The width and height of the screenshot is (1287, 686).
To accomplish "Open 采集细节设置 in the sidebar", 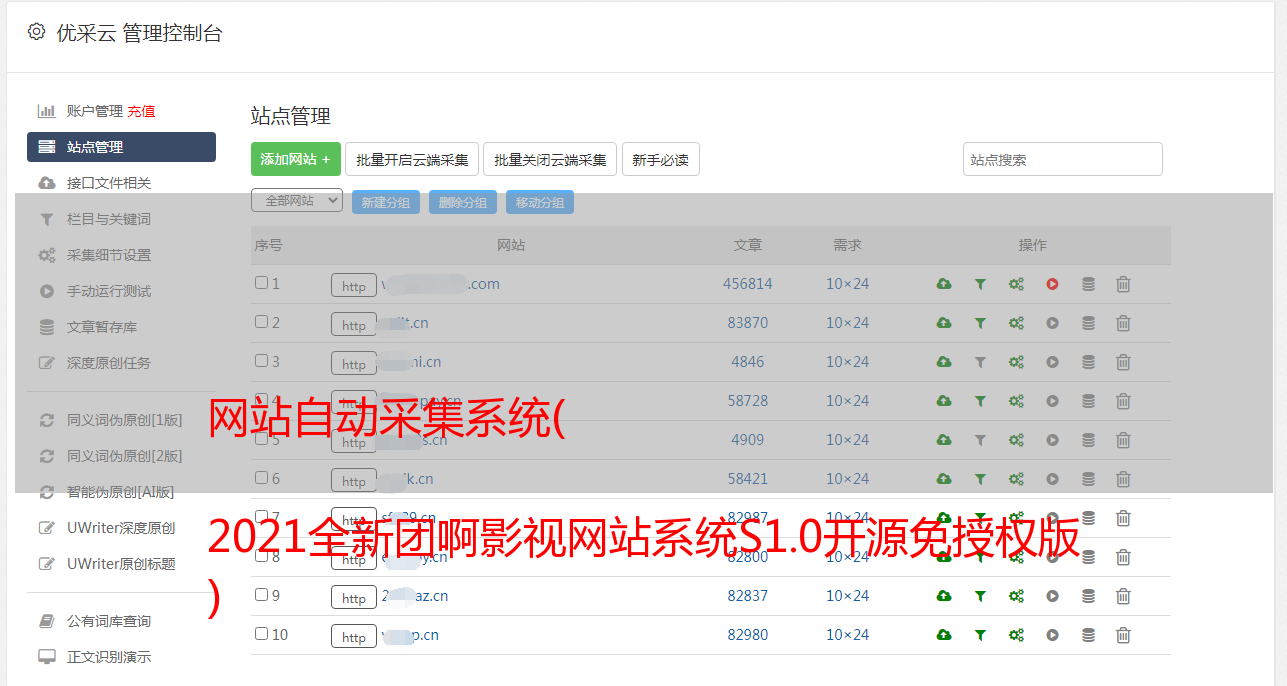I will pos(109,255).
